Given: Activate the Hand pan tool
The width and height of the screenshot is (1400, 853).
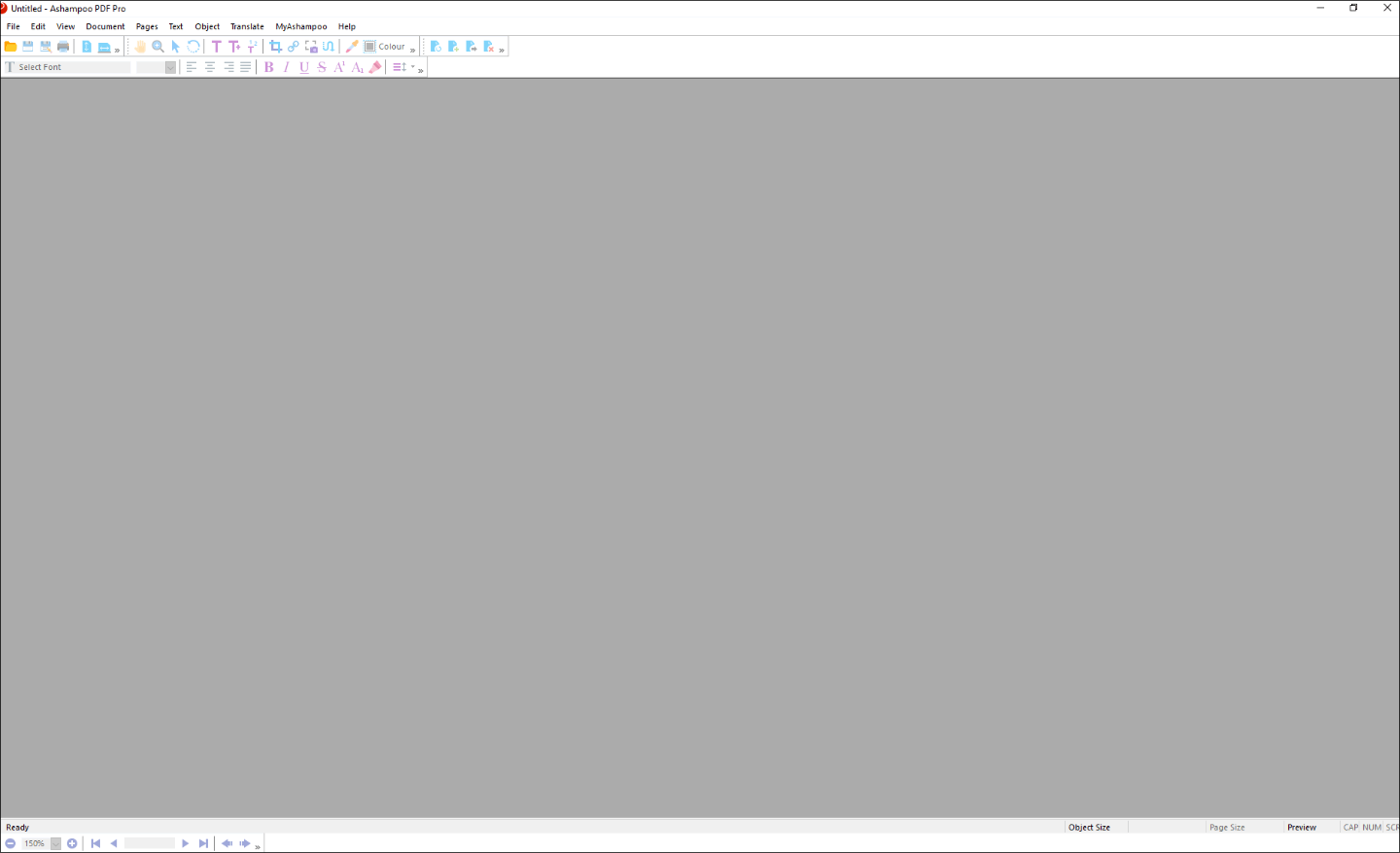Looking at the screenshot, I should (140, 47).
